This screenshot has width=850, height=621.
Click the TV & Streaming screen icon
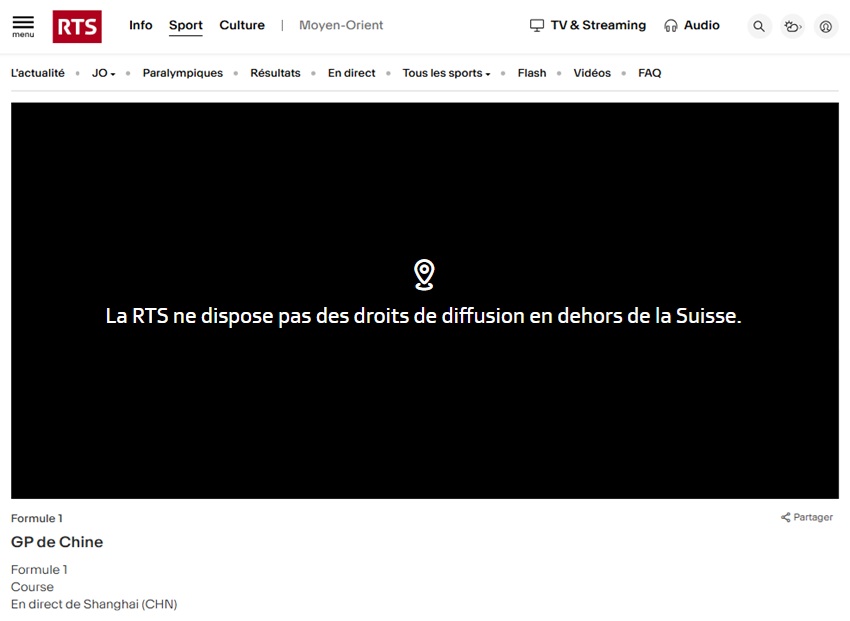tap(536, 25)
